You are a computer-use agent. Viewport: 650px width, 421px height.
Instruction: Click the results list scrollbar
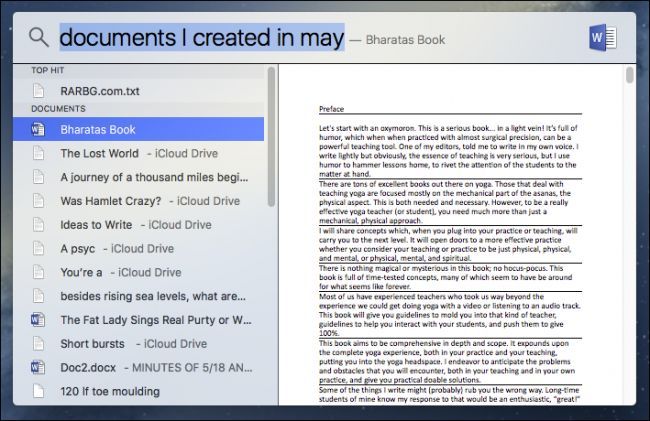(x=271, y=137)
